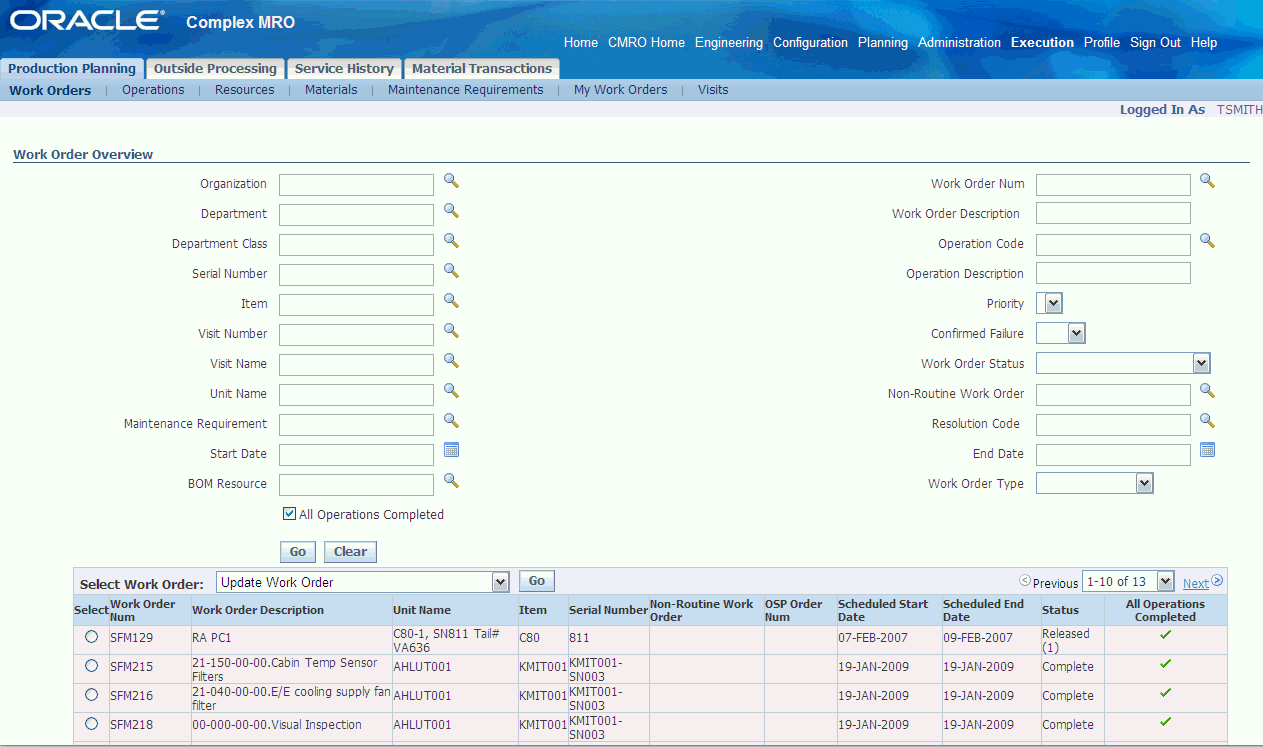Open the Maintenance Requirement search icon
This screenshot has width=1263, height=747.
(x=451, y=421)
